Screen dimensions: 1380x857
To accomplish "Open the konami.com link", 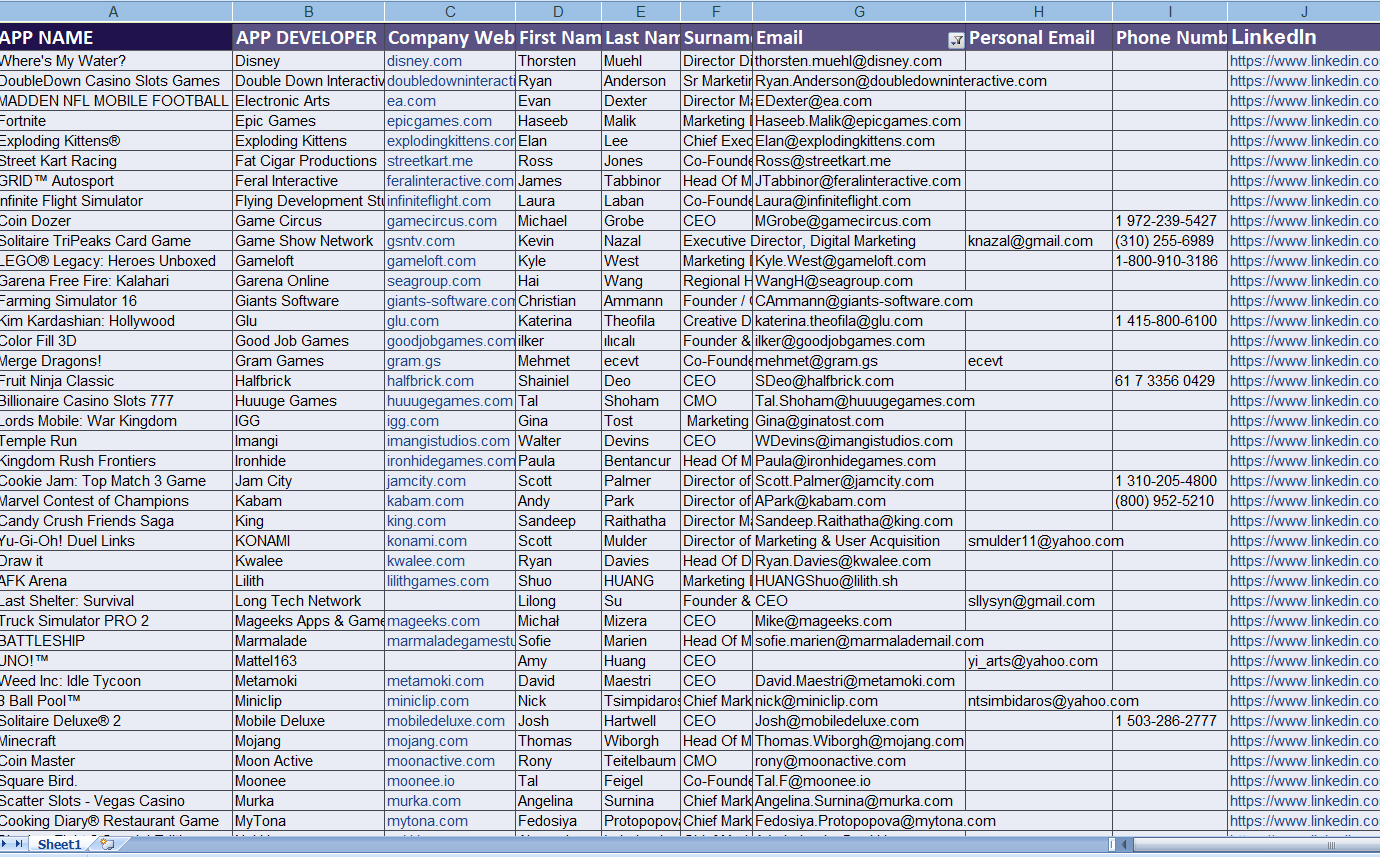I will click(427, 541).
